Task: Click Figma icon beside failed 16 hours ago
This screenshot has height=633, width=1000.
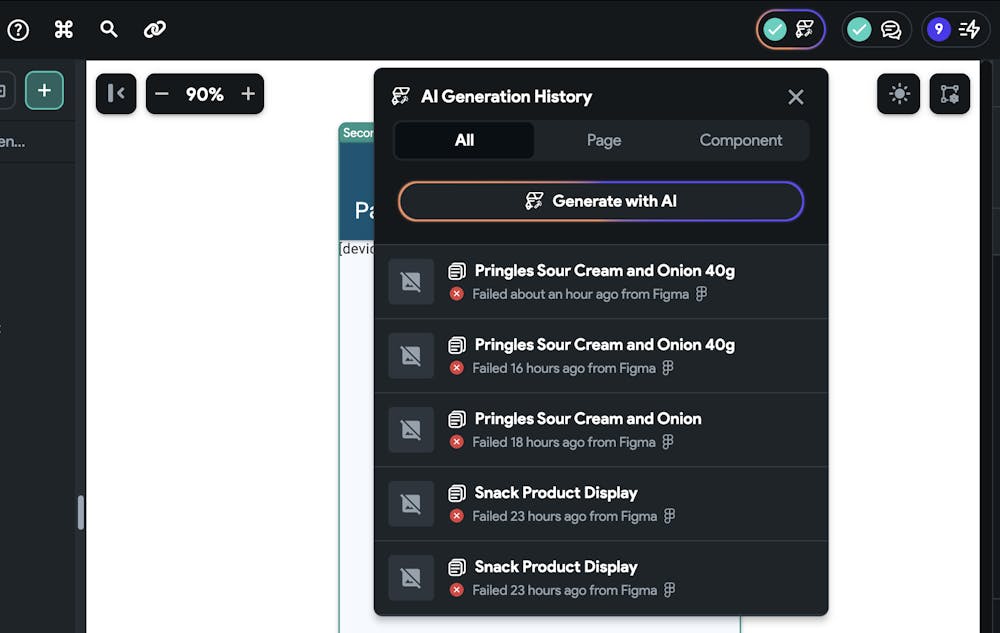Action: click(668, 368)
